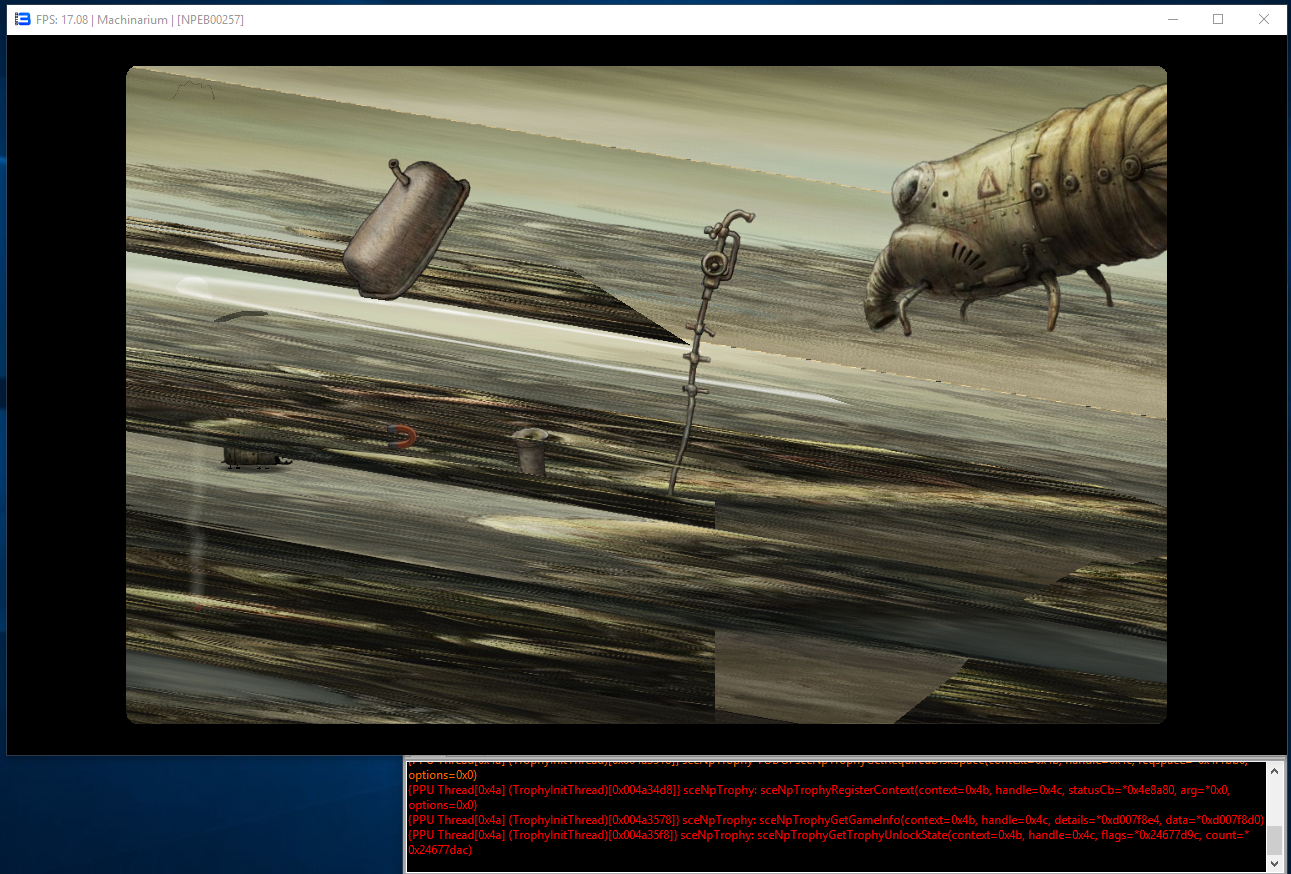1291x874 pixels.
Task: Click the small robot creature at left
Action: pos(256,458)
